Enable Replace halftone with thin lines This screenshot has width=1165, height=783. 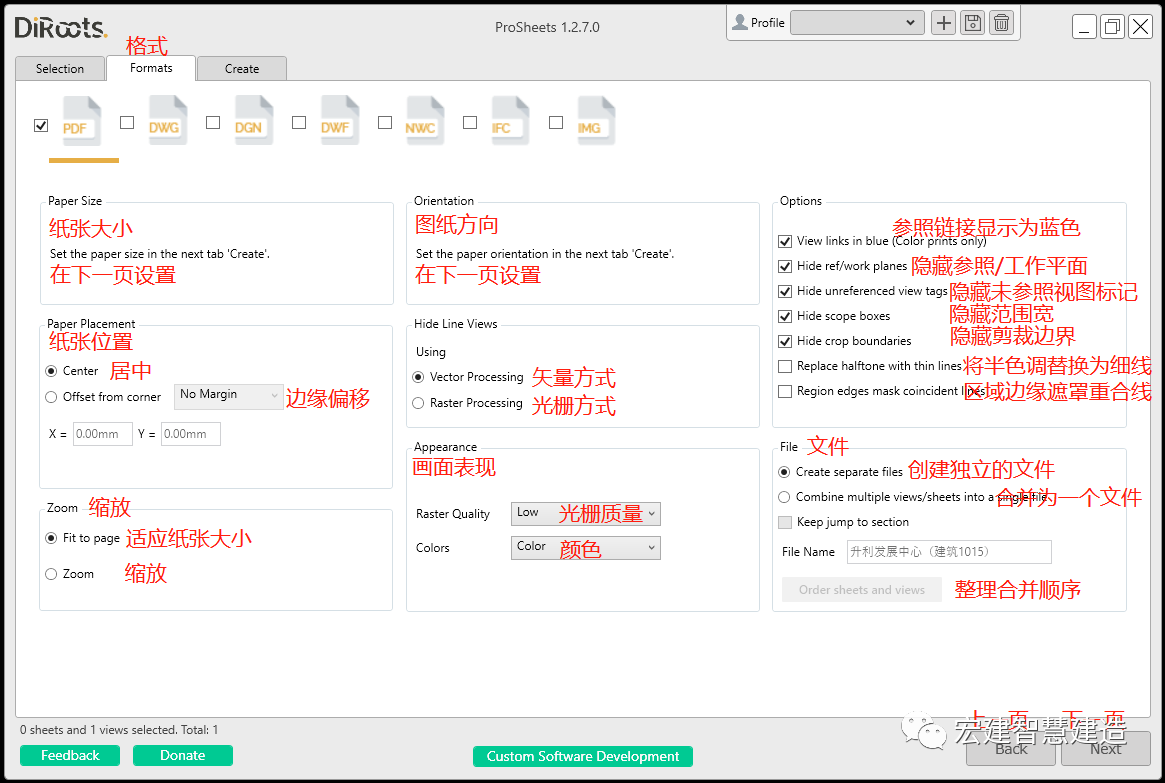point(785,366)
